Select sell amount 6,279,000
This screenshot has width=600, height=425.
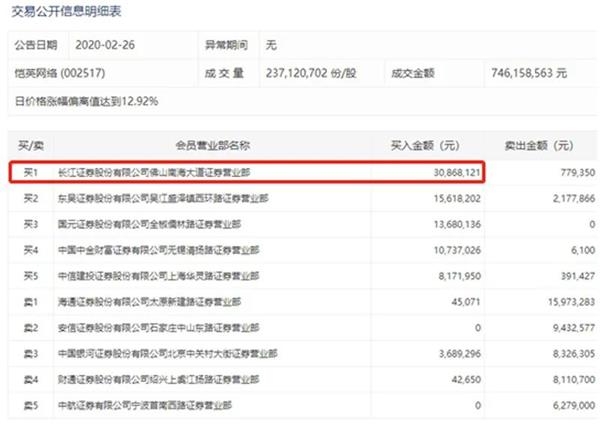[x=574, y=405]
